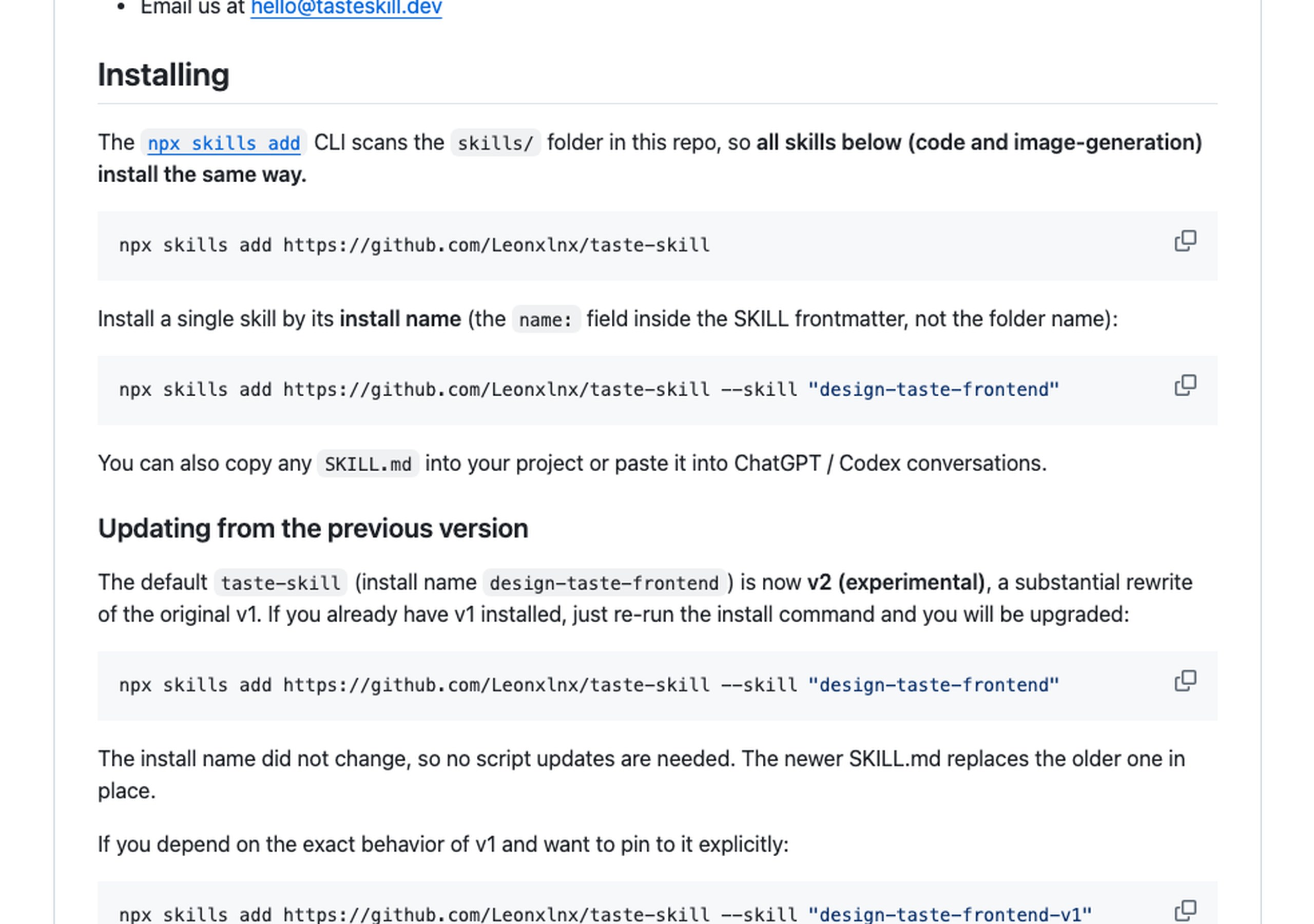This screenshot has width=1314, height=924.
Task: Click the code 'npx skills add https://github.com/Leonxlnx/taste-skill' without --skill
Action: tap(414, 245)
